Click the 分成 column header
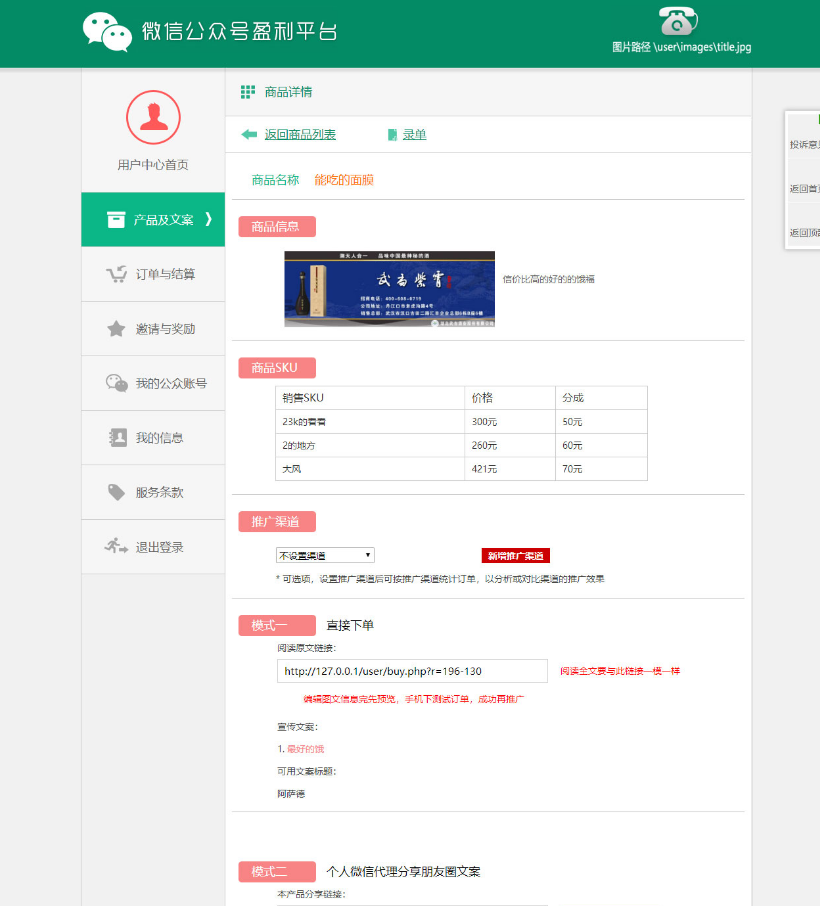This screenshot has width=820, height=906. pyautogui.click(x=601, y=398)
